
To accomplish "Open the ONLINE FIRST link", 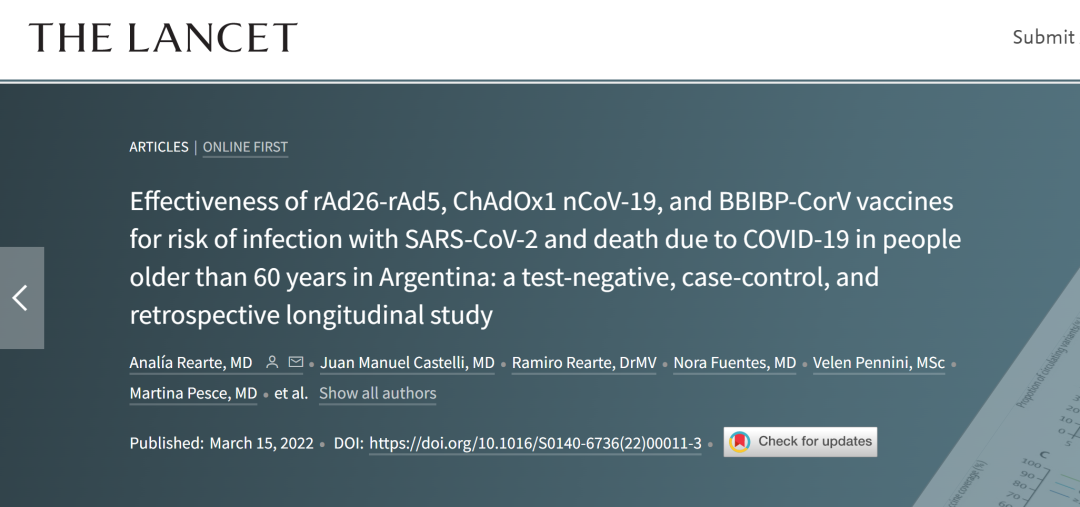I will (245, 147).
